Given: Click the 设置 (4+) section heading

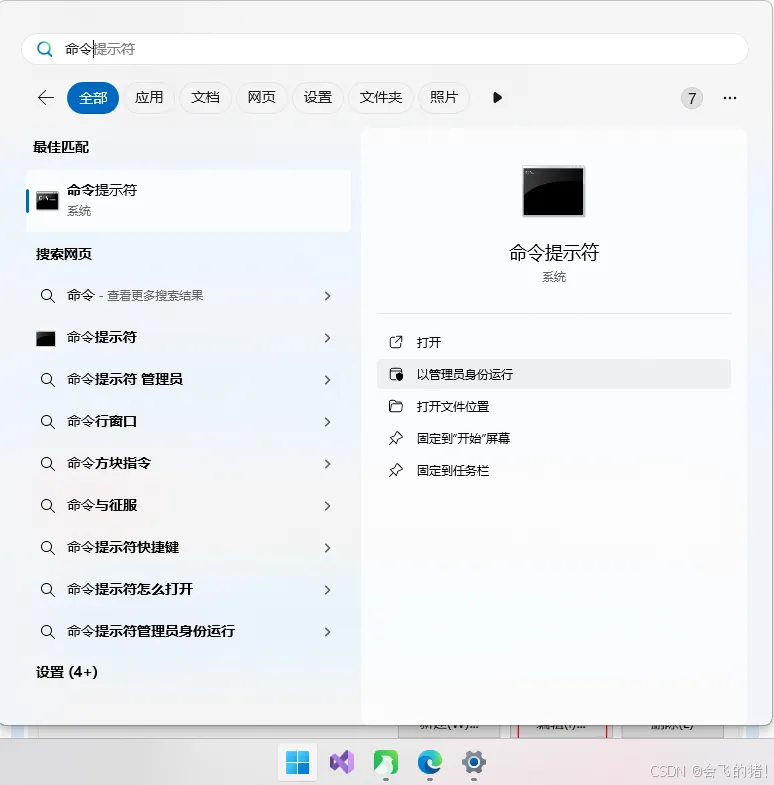Looking at the screenshot, I should click(67, 672).
